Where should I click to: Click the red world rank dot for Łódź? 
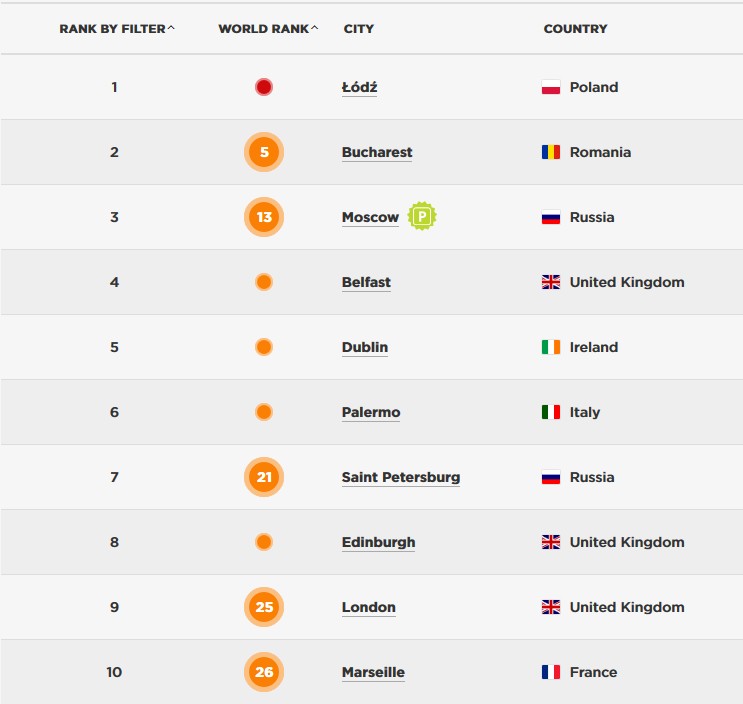[264, 87]
